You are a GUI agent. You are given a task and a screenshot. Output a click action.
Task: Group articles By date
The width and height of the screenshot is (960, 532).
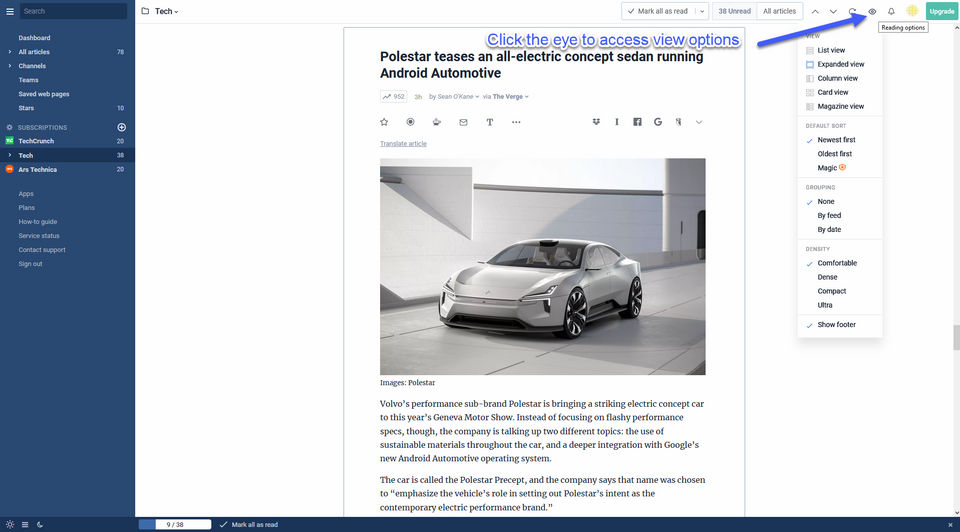830,230
